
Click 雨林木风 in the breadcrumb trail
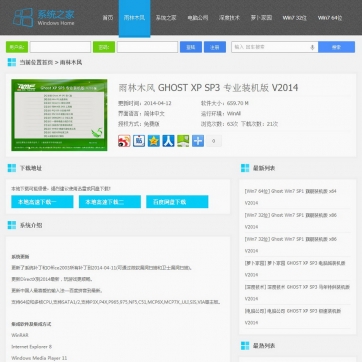[x=71, y=62]
